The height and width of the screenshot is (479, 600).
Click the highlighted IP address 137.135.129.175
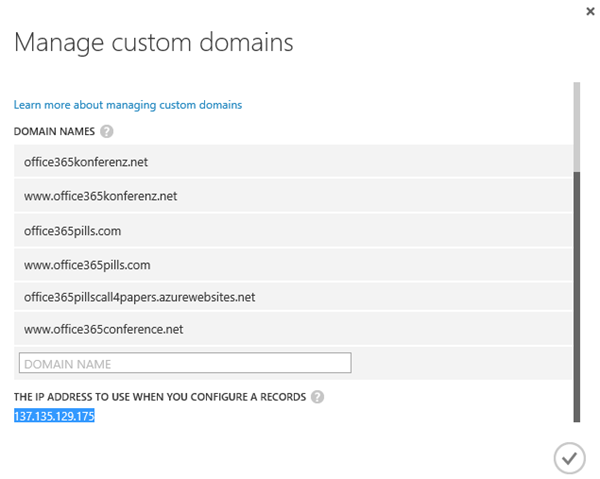54,415
